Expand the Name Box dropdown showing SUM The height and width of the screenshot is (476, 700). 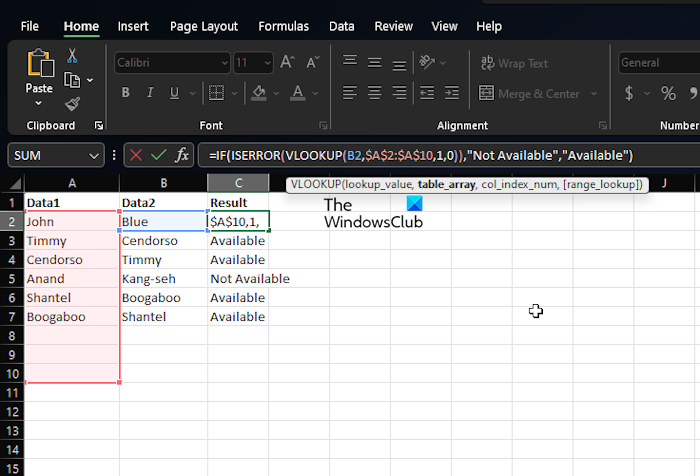(x=95, y=155)
